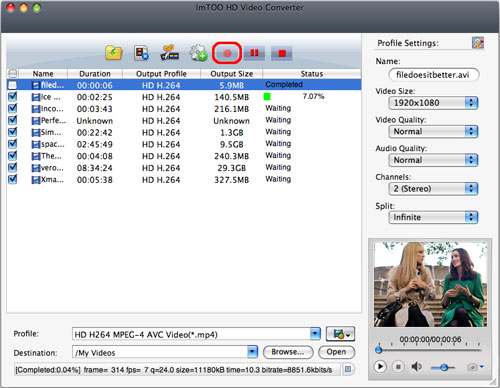Adjust the preview volume slider
Viewport: 500px width, 388px height.
coord(443,367)
